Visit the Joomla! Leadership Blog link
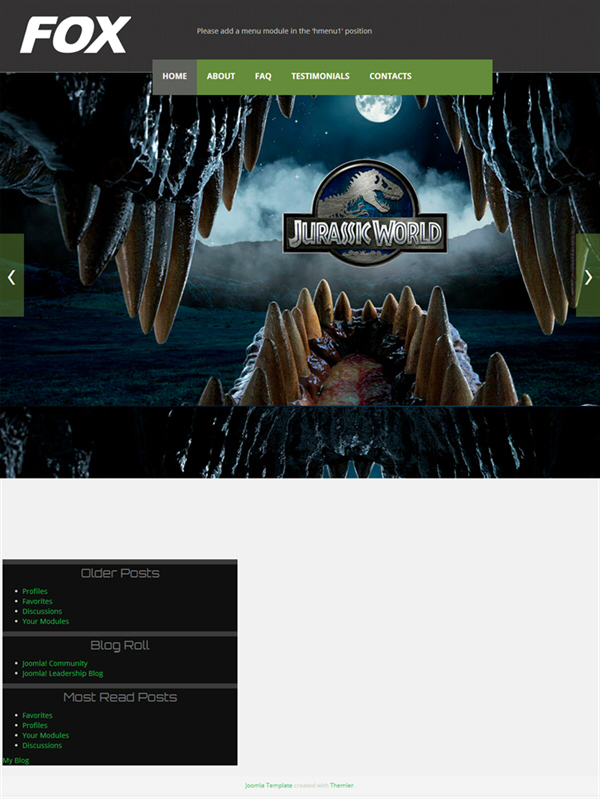This screenshot has height=799, width=600. coord(62,673)
